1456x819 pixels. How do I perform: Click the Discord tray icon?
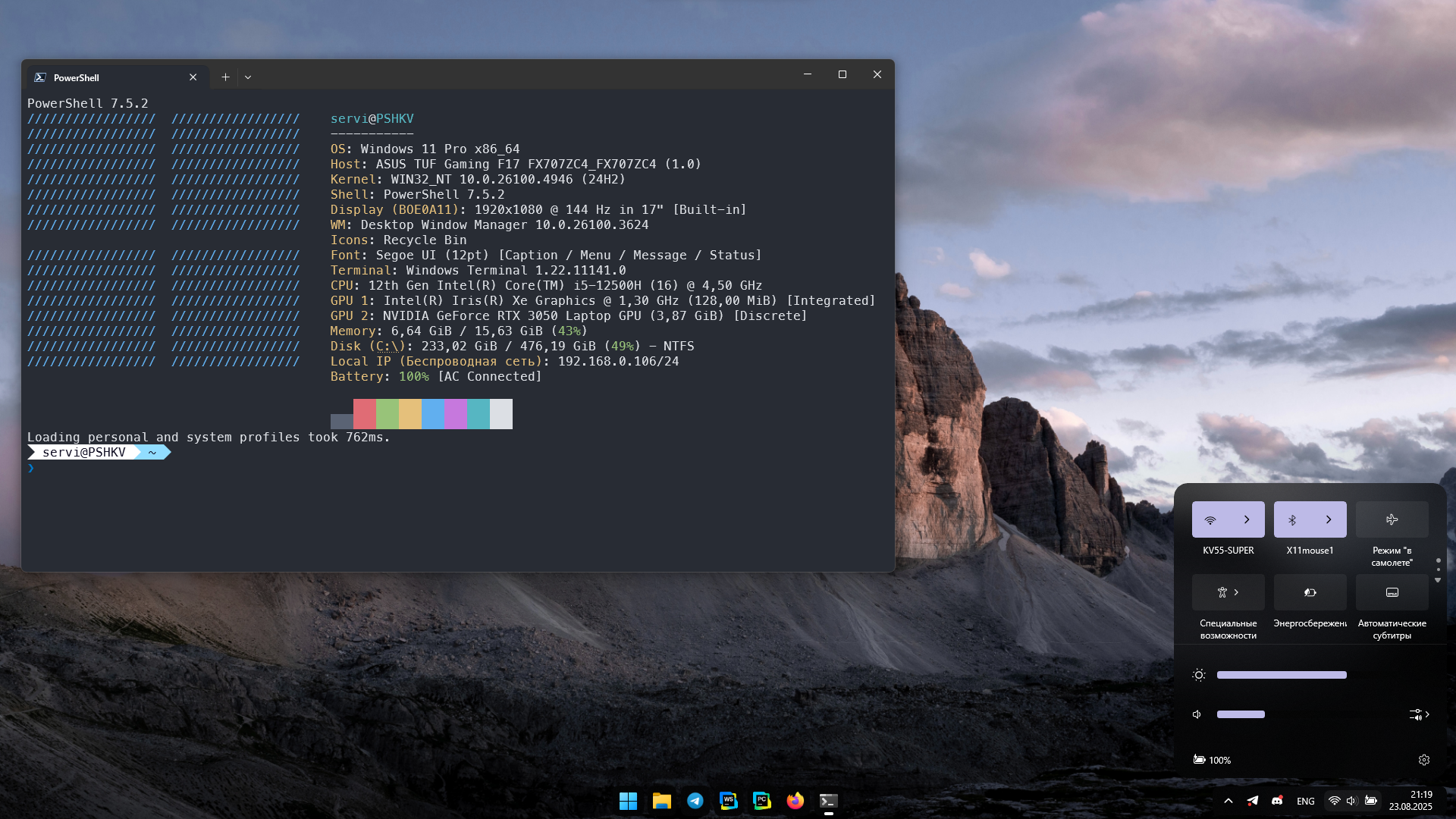(x=1277, y=801)
